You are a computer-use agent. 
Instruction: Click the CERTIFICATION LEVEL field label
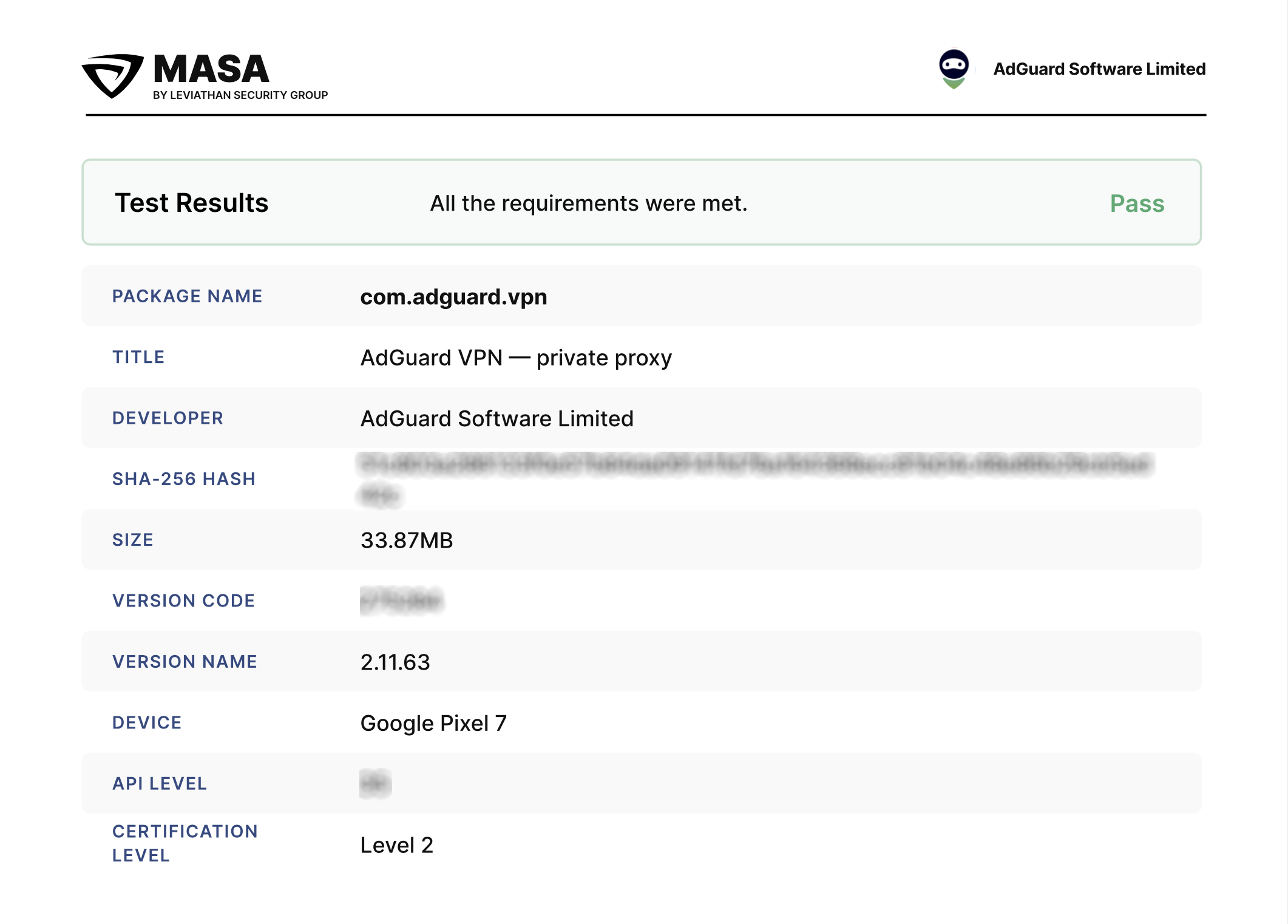185,843
